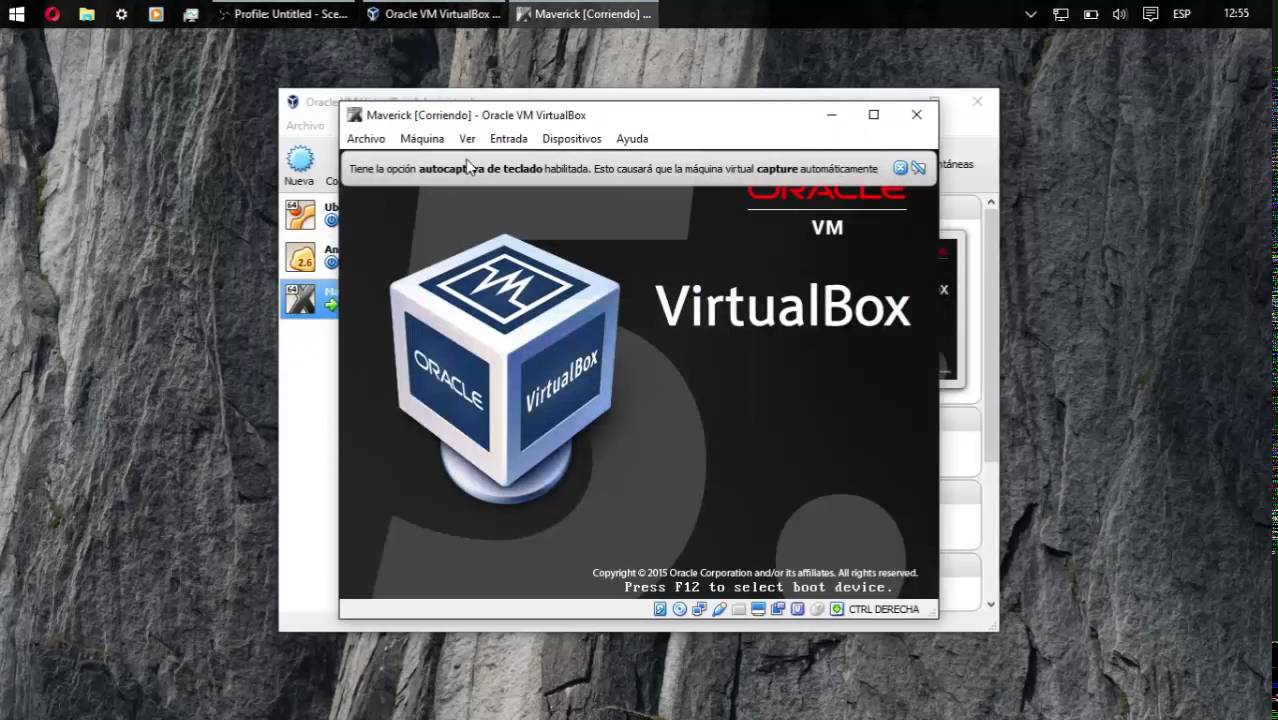This screenshot has height=720, width=1278.
Task: Open the Máquina menu
Action: click(422, 139)
